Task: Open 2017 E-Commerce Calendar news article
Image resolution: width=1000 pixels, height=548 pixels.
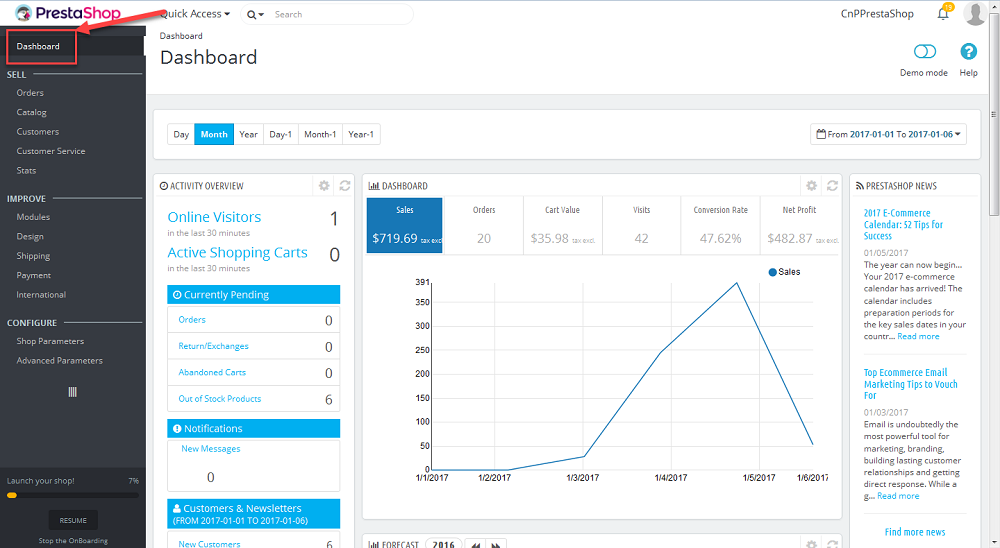Action: 903,224
